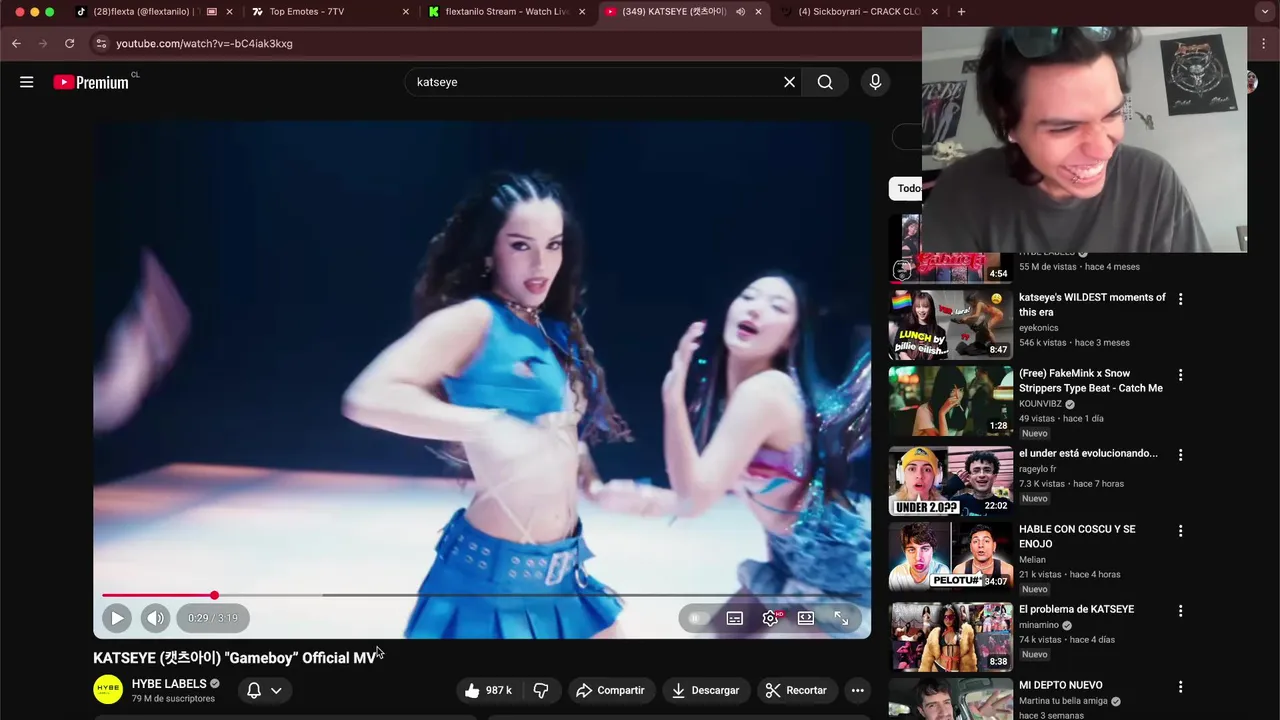The height and width of the screenshot is (720, 1280).
Task: Open options for MI DEPTO NUEVO video
Action: tap(1180, 687)
